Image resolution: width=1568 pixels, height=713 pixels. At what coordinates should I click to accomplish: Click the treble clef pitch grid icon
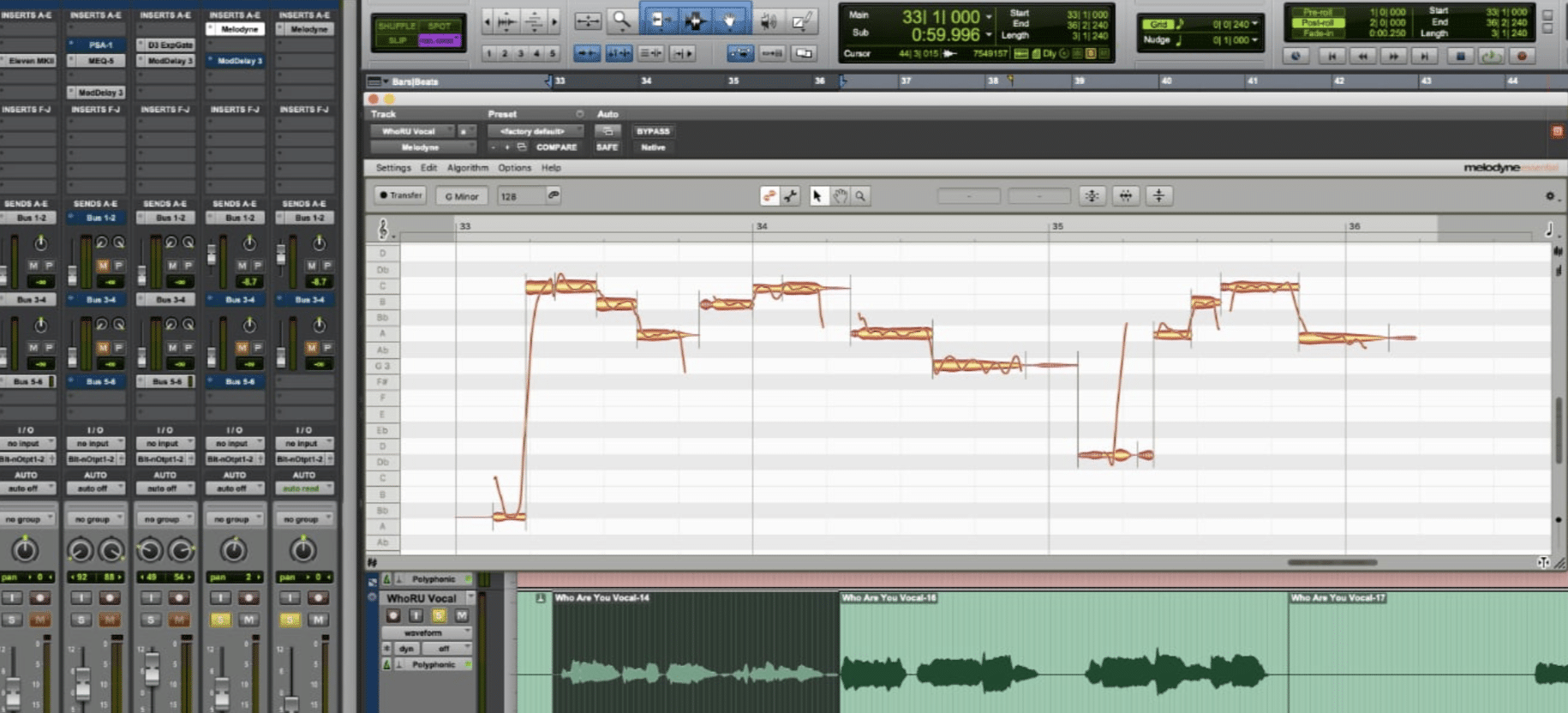click(x=383, y=229)
